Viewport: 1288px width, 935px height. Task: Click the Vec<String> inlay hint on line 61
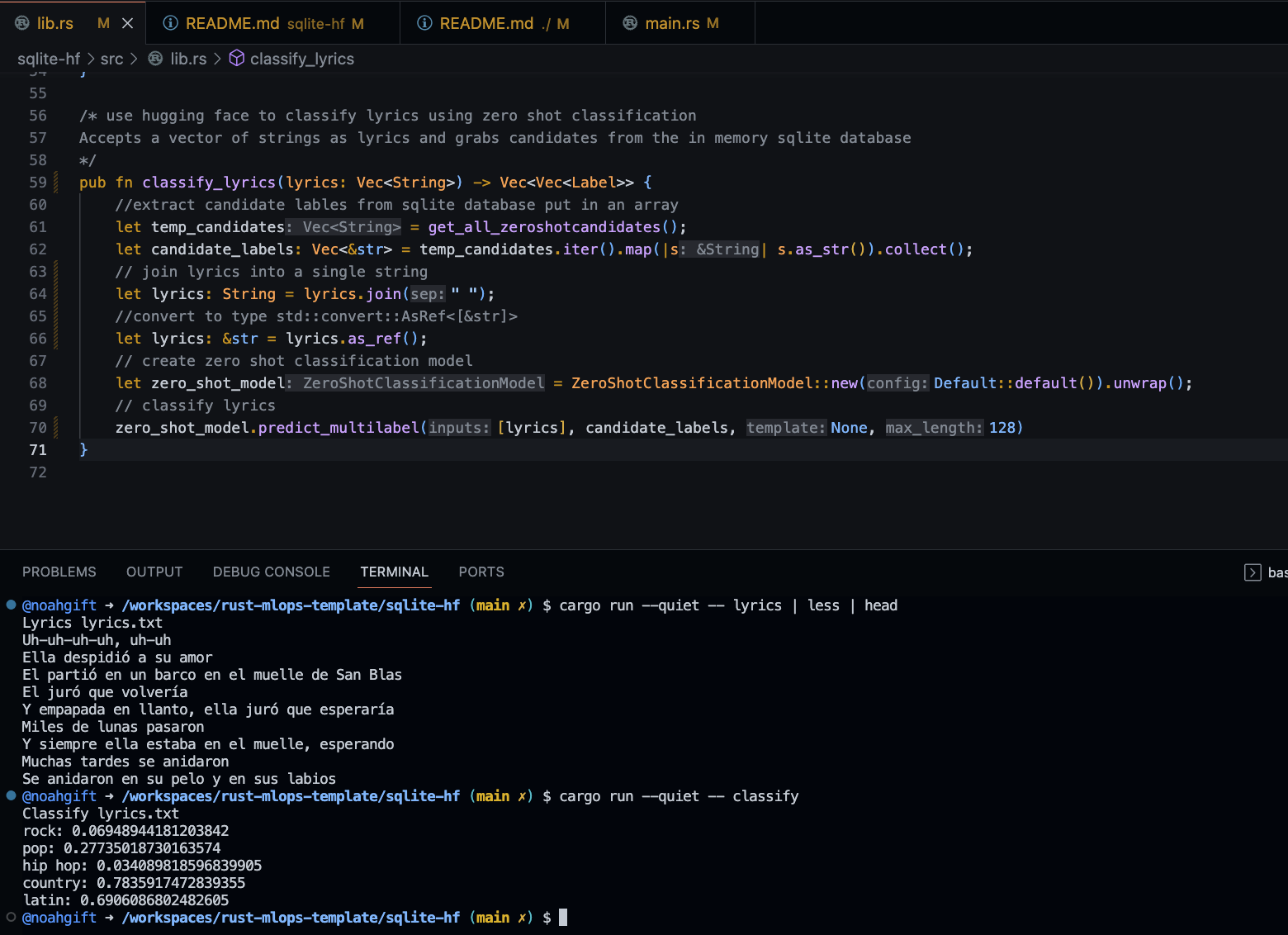[x=343, y=227]
